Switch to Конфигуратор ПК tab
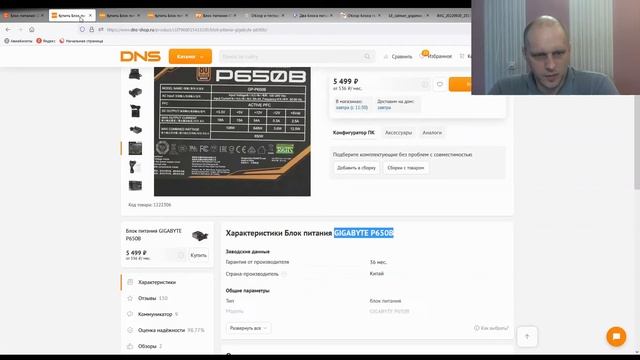This screenshot has width=640, height=360. click(x=353, y=133)
